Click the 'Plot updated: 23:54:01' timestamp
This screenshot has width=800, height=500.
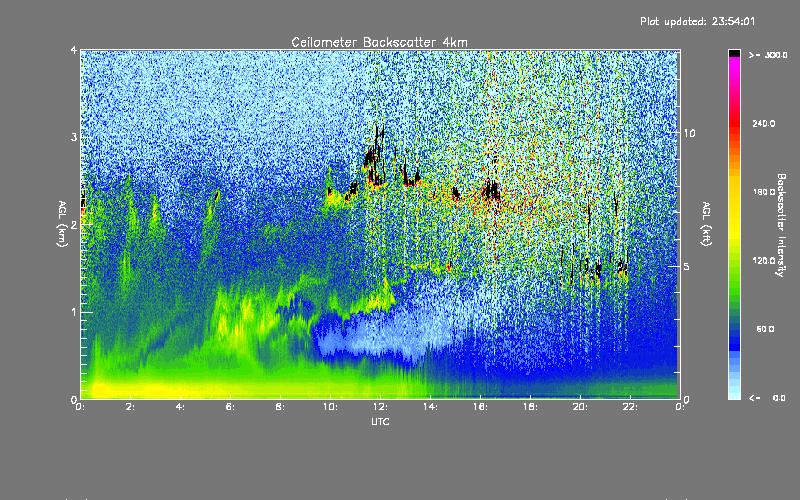click(x=697, y=21)
